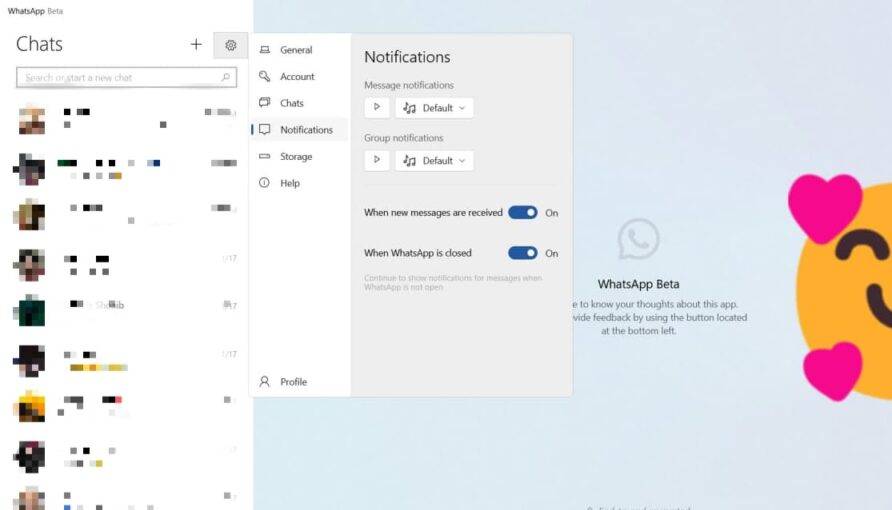
Task: Click the Help info icon
Action: click(x=265, y=183)
